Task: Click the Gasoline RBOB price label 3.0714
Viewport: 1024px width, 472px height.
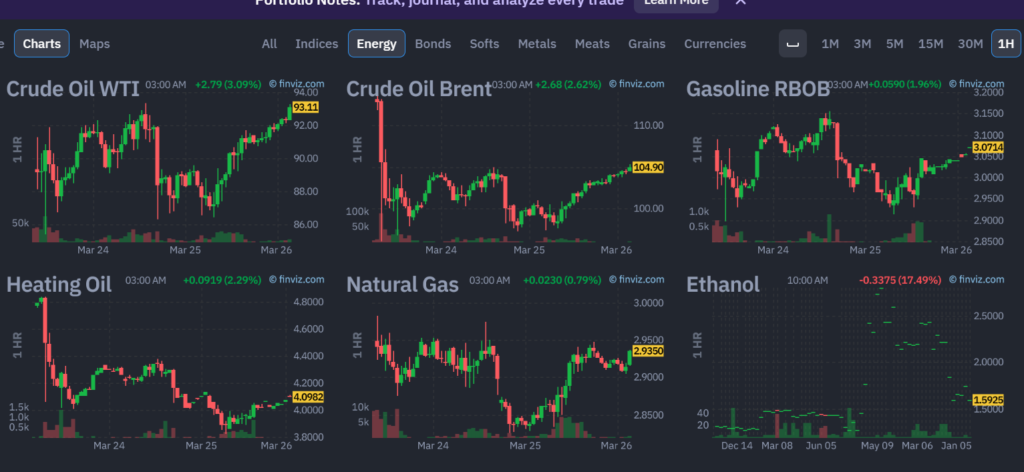Action: (987, 147)
